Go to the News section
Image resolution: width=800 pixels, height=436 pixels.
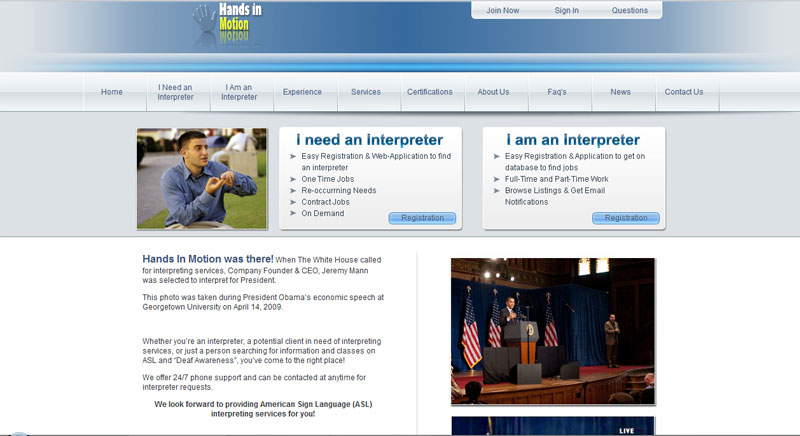(x=620, y=92)
